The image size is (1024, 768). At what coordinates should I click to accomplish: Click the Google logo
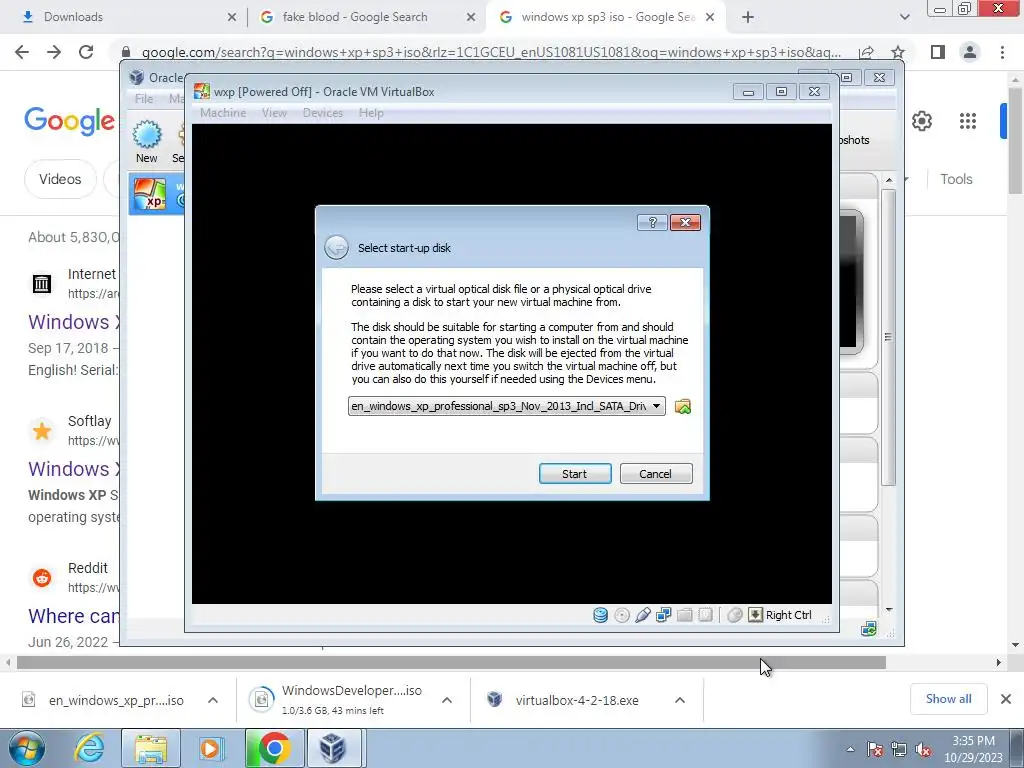point(69,121)
